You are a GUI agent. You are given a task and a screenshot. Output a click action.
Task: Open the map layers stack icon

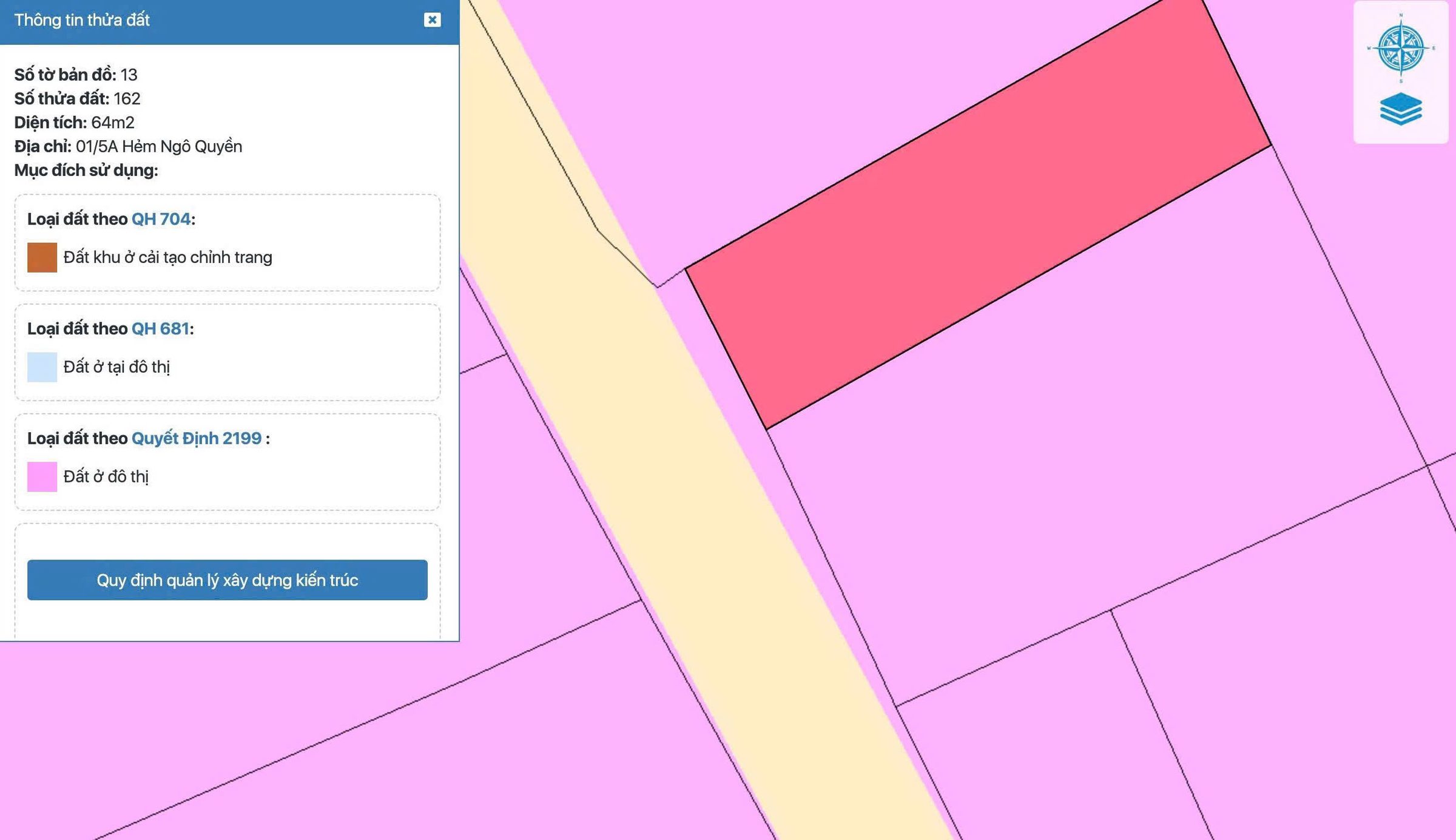coord(1401,109)
